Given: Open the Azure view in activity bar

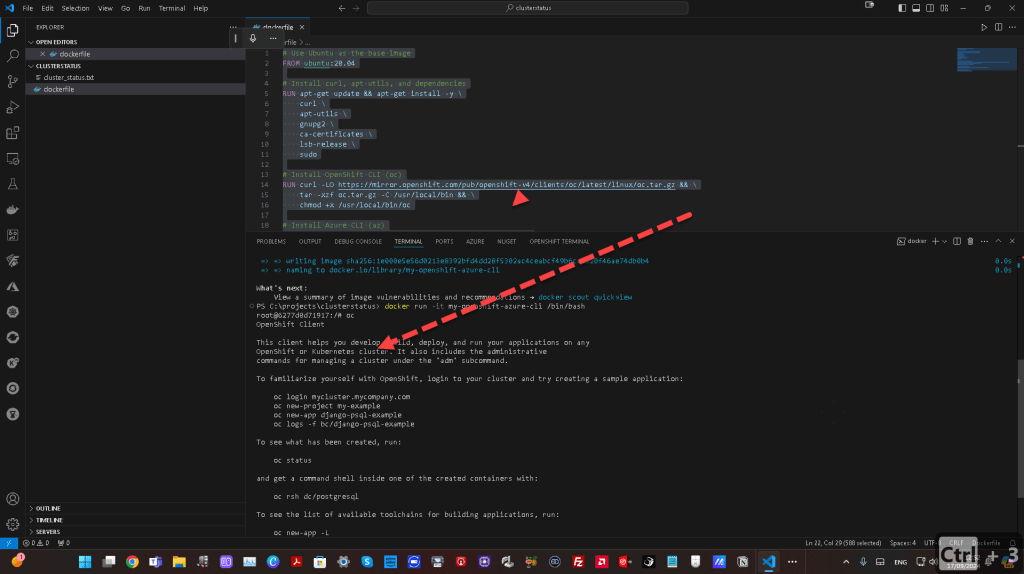Looking at the screenshot, I should point(12,287).
